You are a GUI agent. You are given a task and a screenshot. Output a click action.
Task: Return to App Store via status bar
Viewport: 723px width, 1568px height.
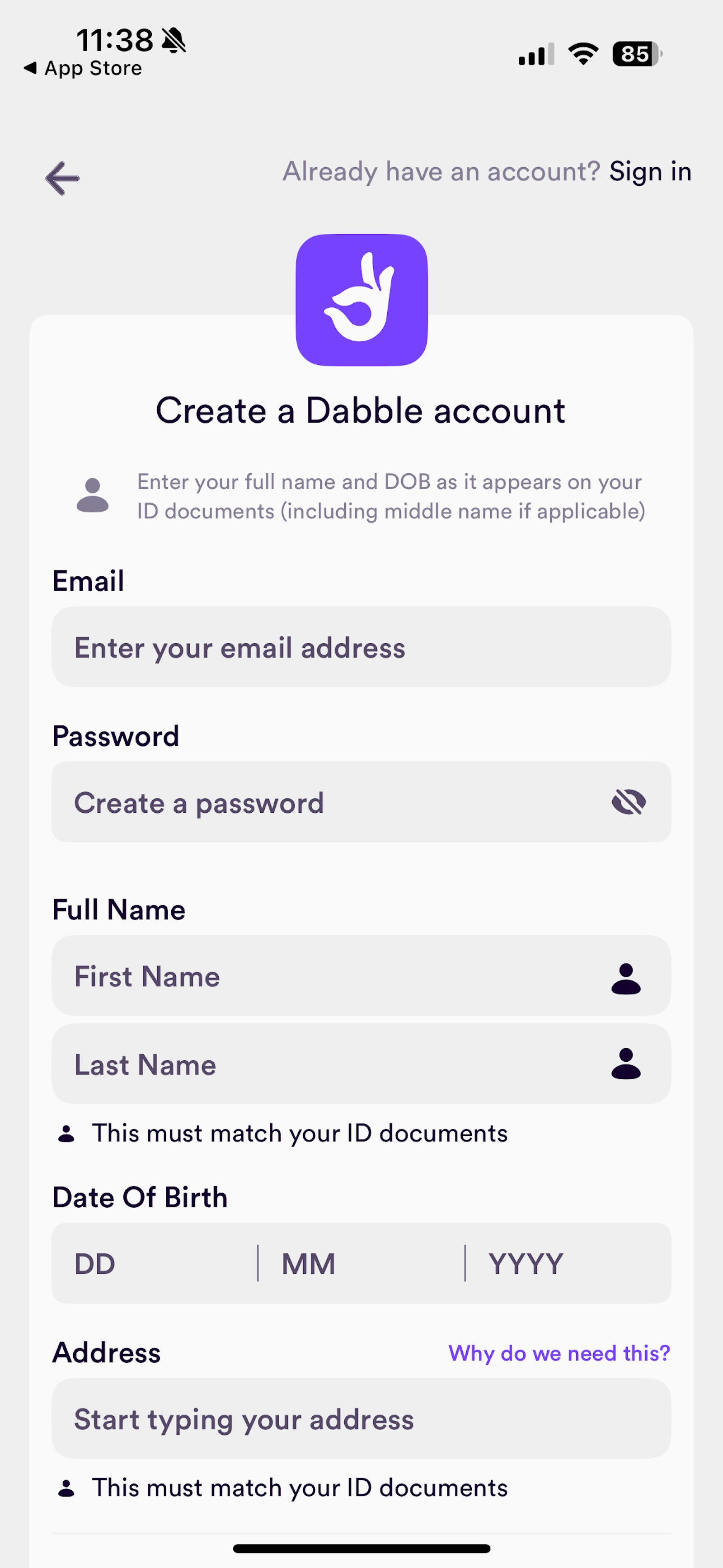(83, 68)
